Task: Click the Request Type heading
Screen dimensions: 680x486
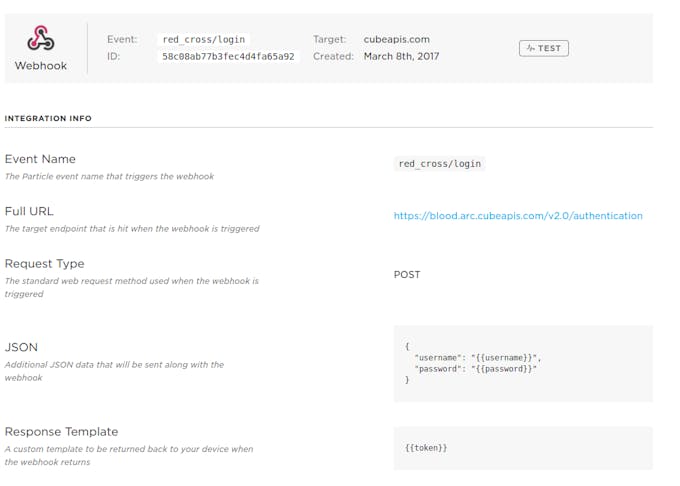Action: [x=44, y=264]
